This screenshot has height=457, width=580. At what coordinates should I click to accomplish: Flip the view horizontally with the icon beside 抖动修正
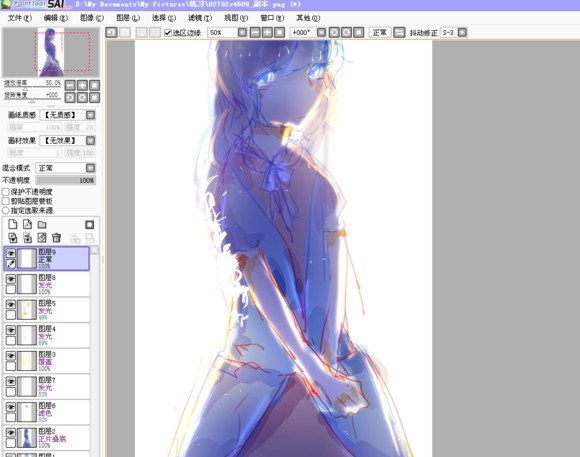click(399, 33)
